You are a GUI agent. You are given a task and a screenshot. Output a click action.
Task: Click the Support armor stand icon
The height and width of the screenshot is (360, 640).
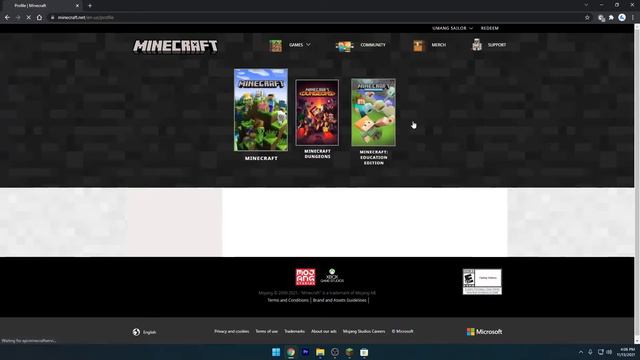(x=477, y=45)
